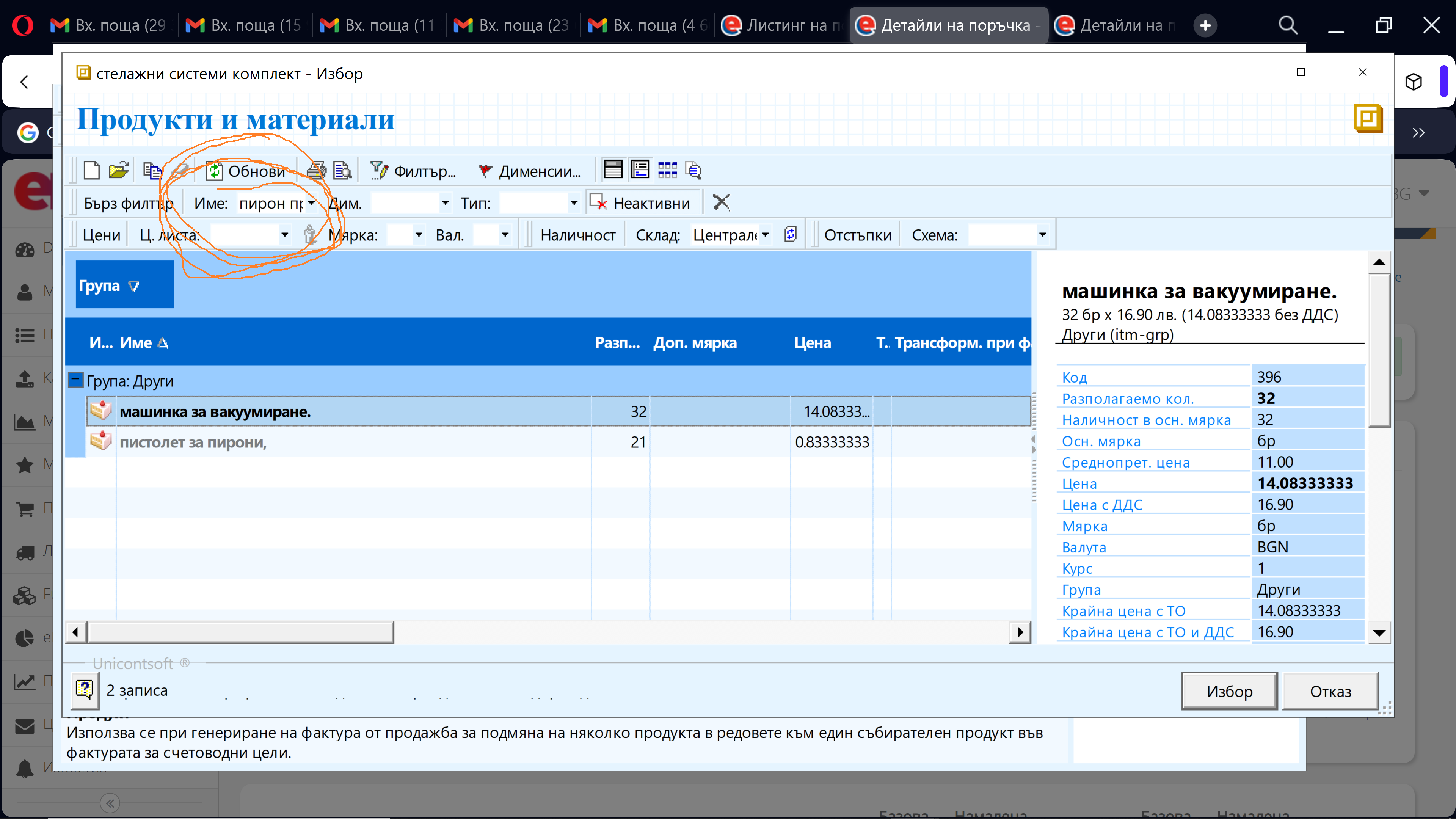Open print preview icon
Screen dimensions: 1456x819
click(342, 170)
